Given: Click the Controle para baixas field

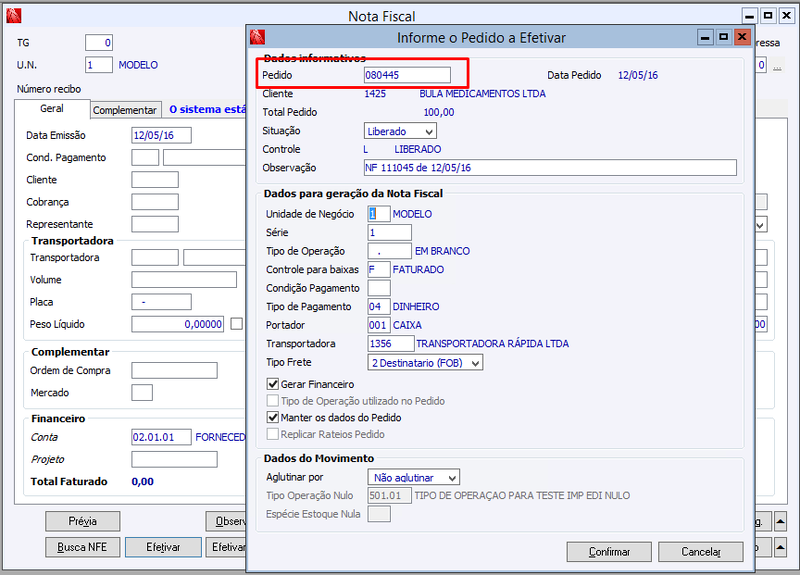Looking at the screenshot, I should 379,269.
